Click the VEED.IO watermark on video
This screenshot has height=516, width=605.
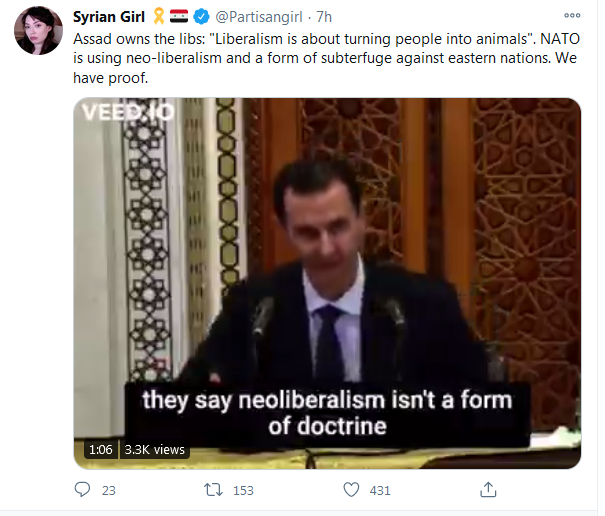pos(128,112)
